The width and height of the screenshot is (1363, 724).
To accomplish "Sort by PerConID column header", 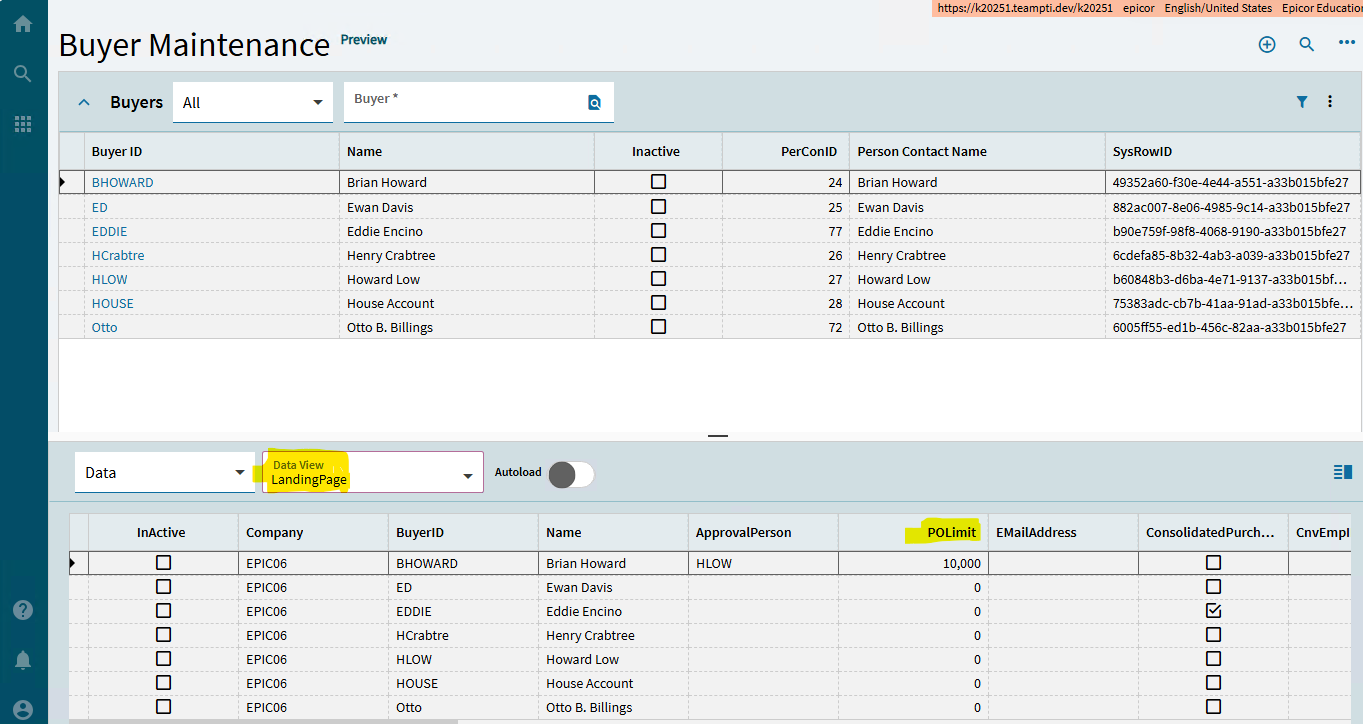I will point(786,152).
